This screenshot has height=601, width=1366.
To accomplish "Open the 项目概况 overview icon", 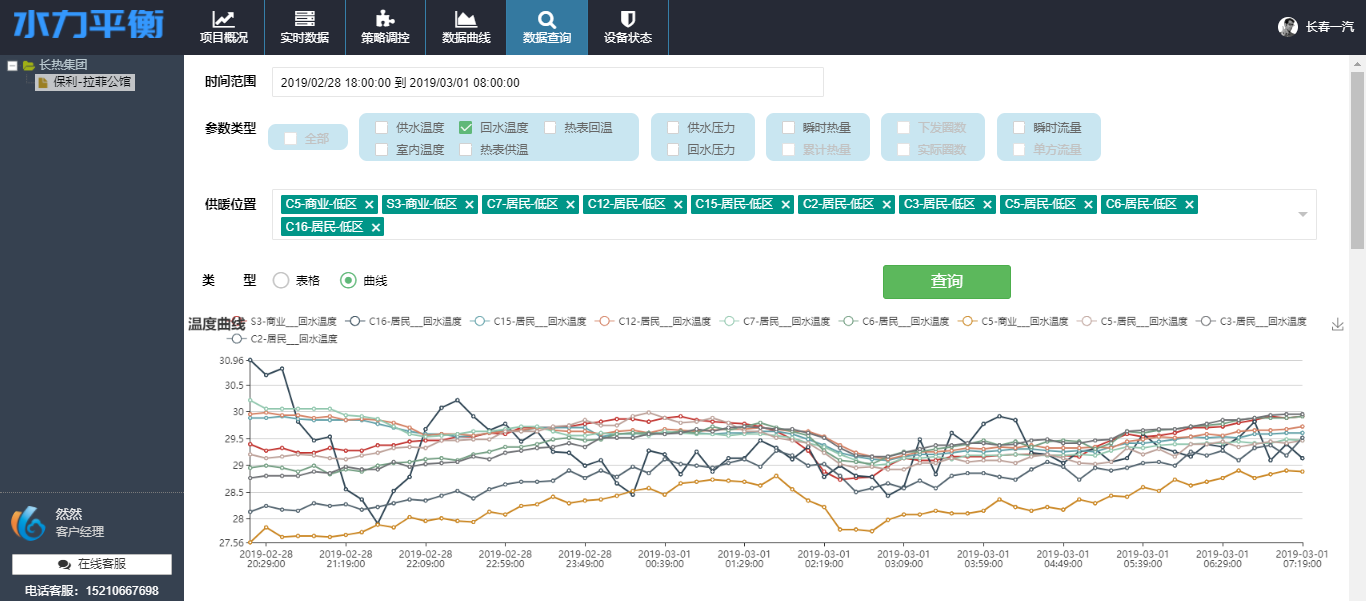I will click(224, 19).
